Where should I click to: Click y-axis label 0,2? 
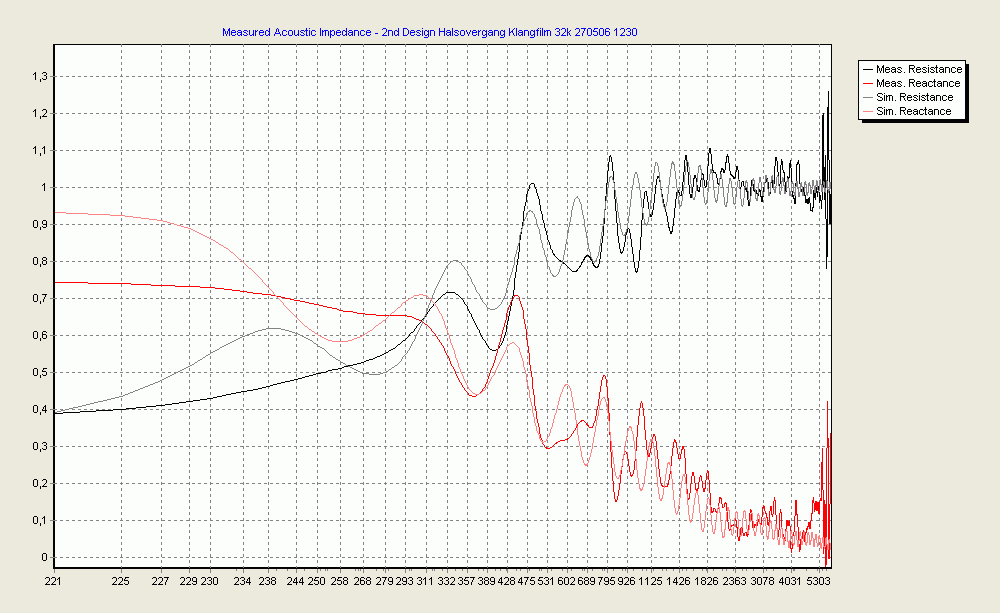click(40, 484)
